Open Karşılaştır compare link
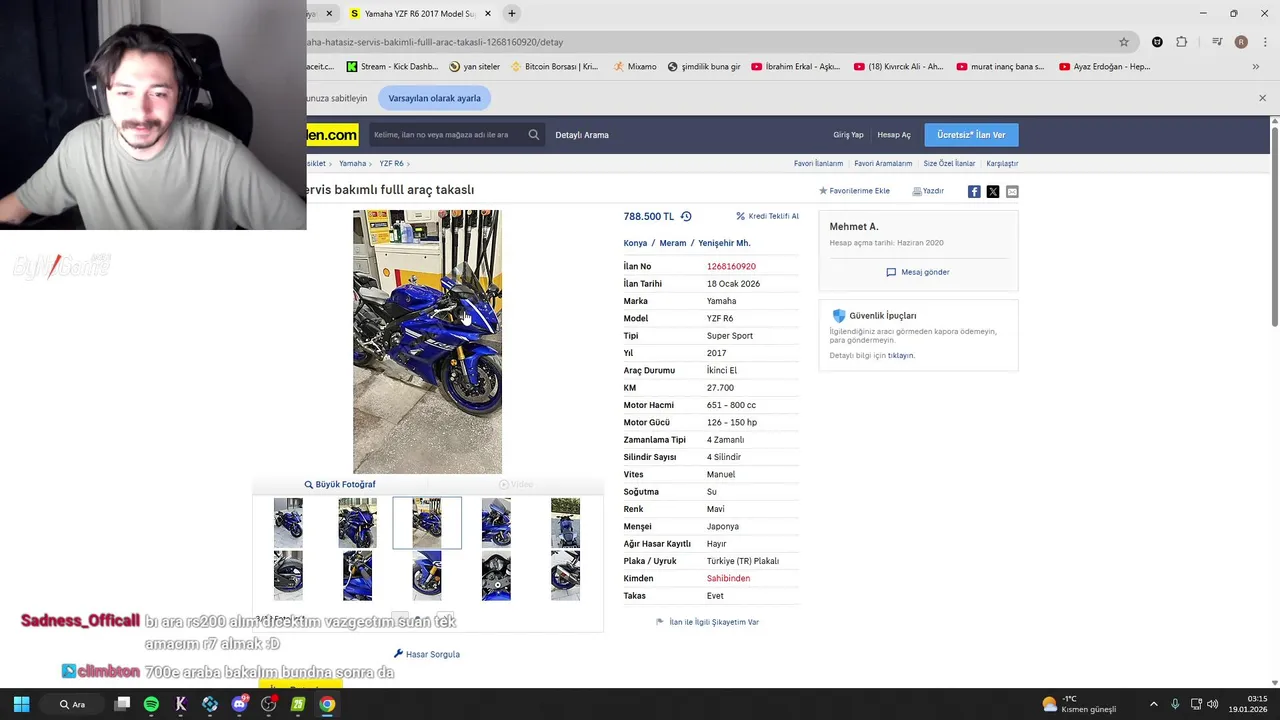The height and width of the screenshot is (720, 1280). coord(1002,163)
